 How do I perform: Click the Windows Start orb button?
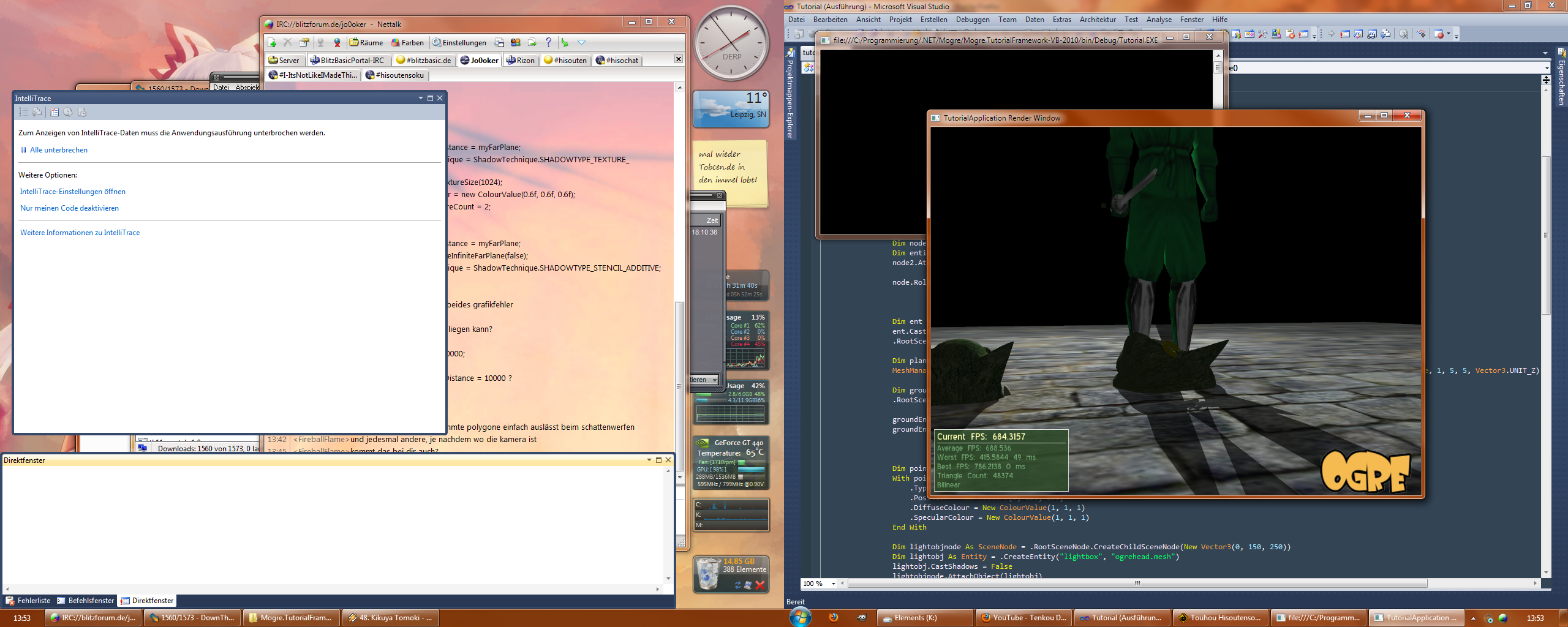(800, 617)
